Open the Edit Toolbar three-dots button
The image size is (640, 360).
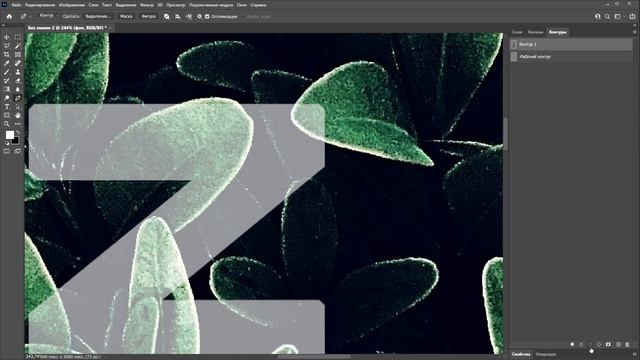18,124
